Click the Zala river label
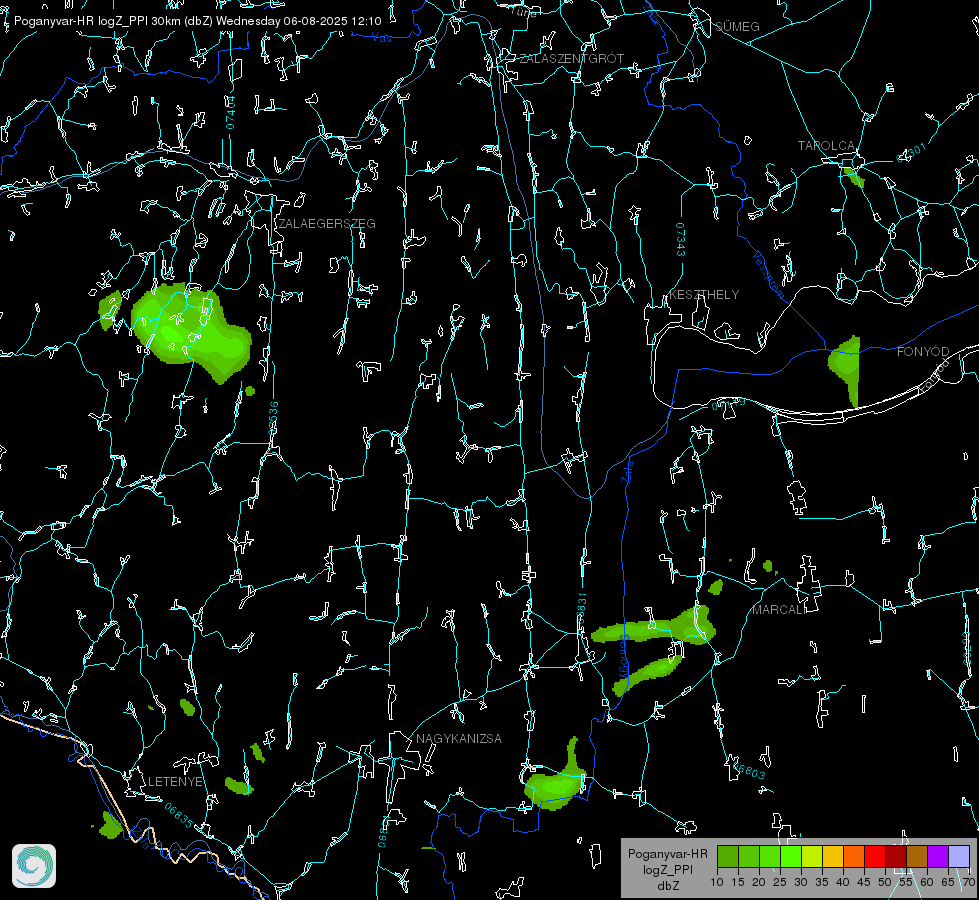 [627, 470]
